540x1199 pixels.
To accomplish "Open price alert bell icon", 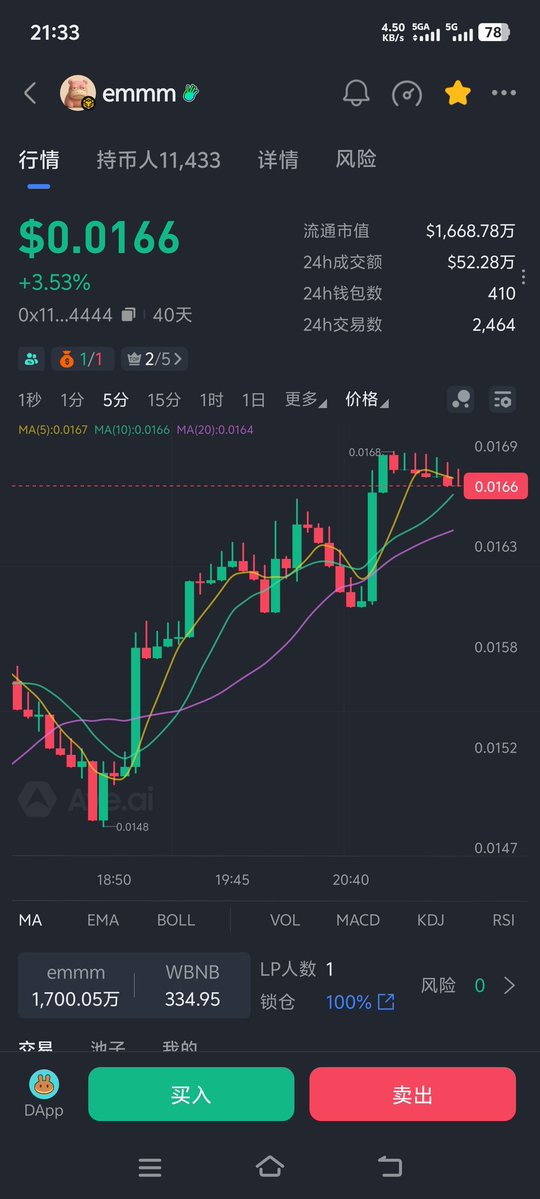I will pos(356,93).
